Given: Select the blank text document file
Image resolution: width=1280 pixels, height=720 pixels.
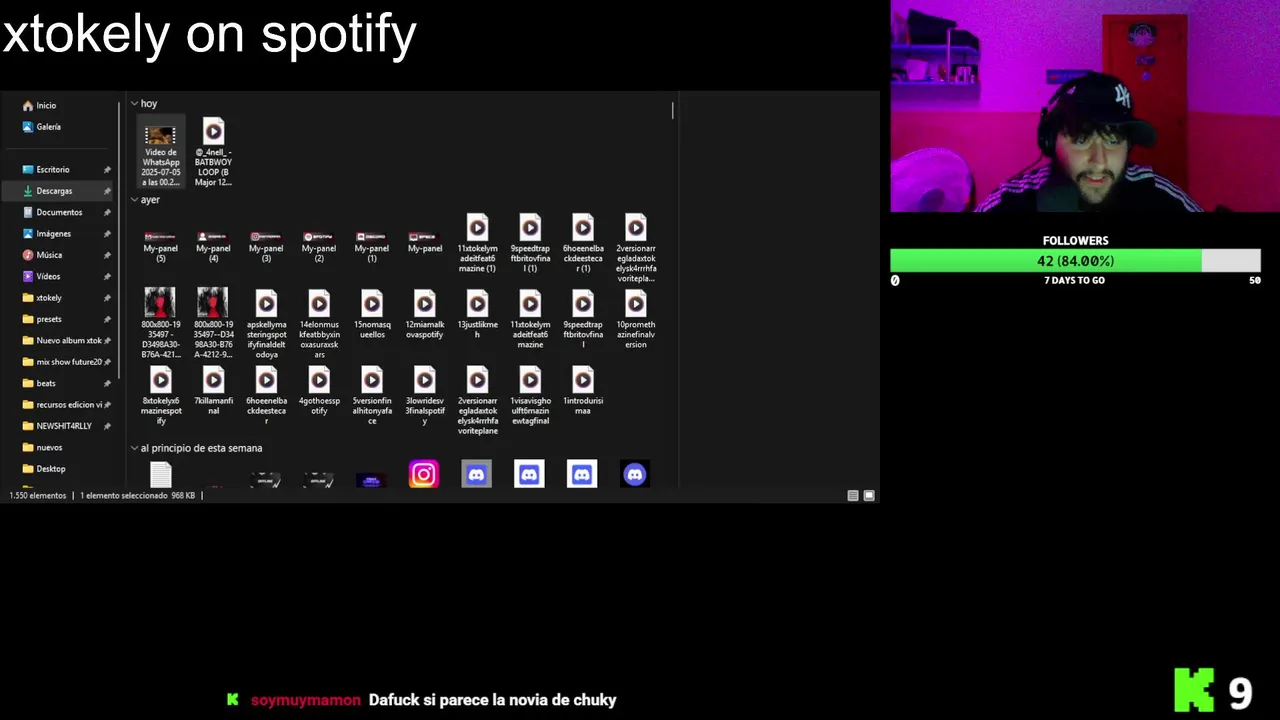Looking at the screenshot, I should coord(160,475).
